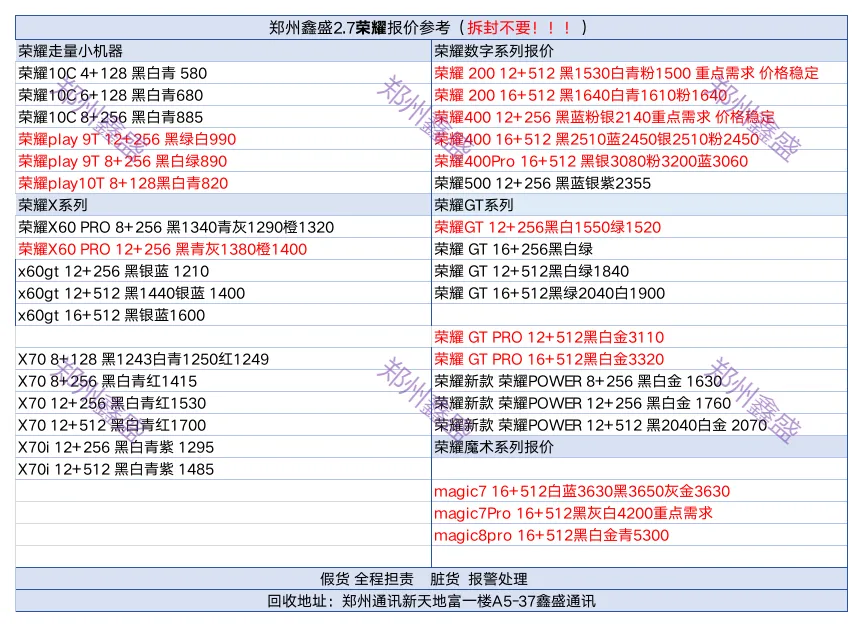Select row 荣耀X60 PRO 12+256 黑青灰1380橙1400
Image resolution: width=863 pixels, height=627 pixels.
223,249
